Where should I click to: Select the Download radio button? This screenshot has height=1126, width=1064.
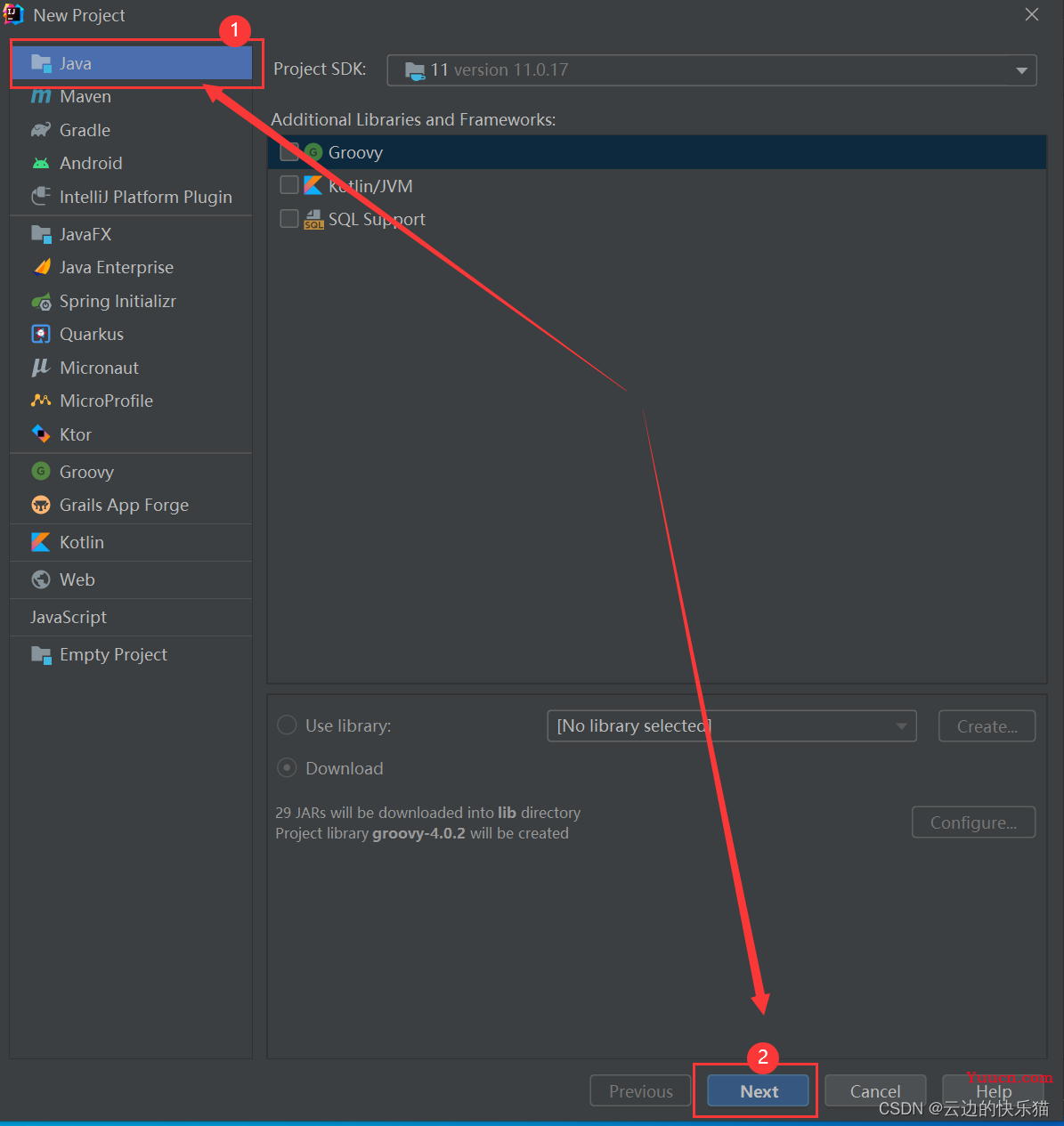[x=287, y=767]
